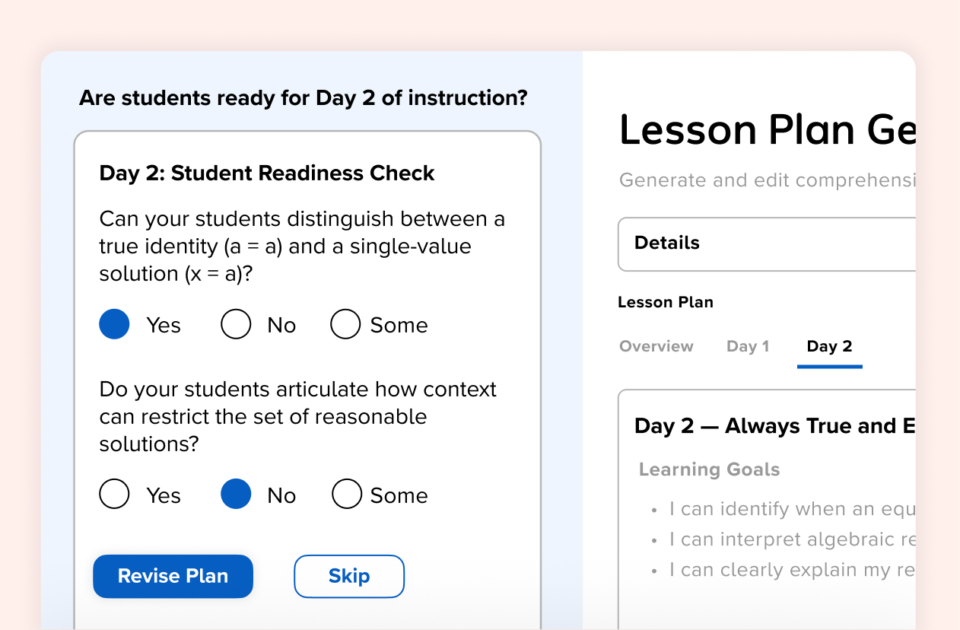Select "Yes" for the identity distinction question
This screenshot has width=960, height=630.
pyautogui.click(x=114, y=324)
